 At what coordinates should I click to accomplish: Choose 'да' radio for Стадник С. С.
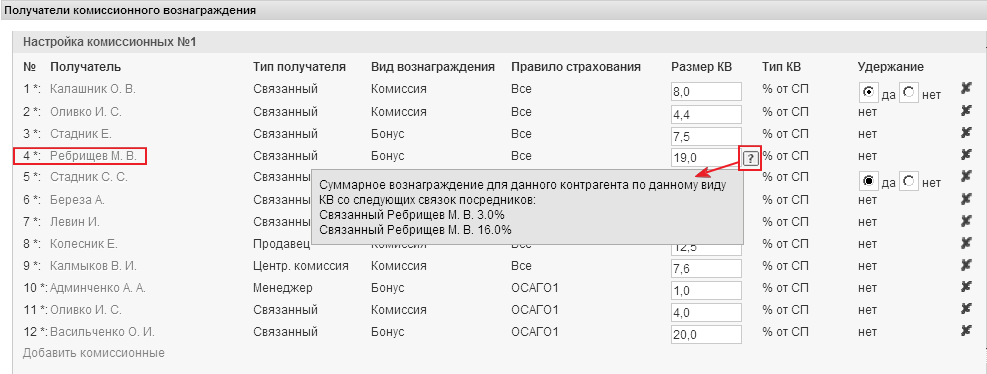tap(869, 181)
